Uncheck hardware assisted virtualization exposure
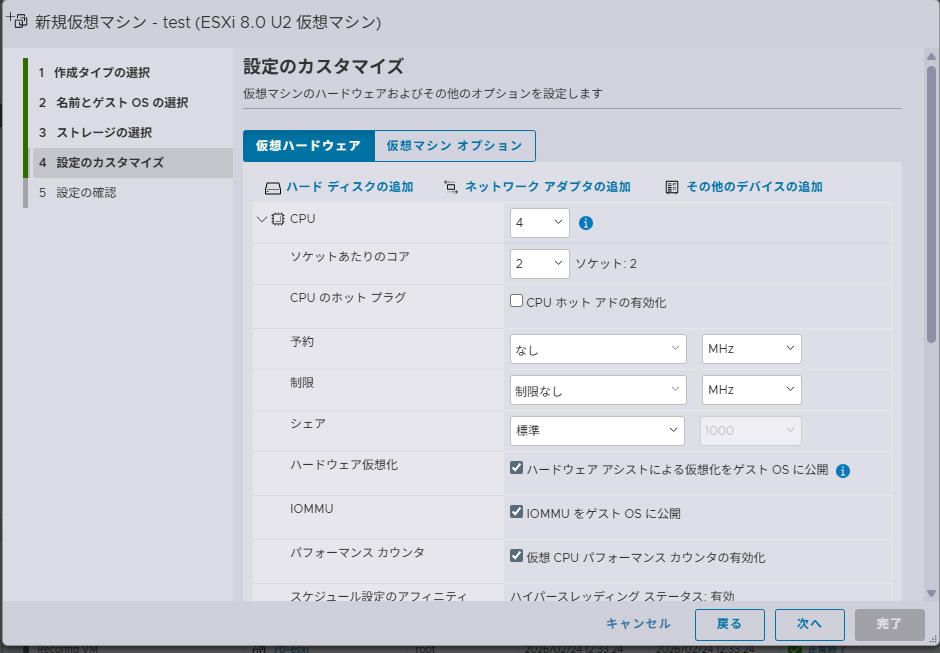This screenshot has width=940, height=653. pyautogui.click(x=517, y=468)
